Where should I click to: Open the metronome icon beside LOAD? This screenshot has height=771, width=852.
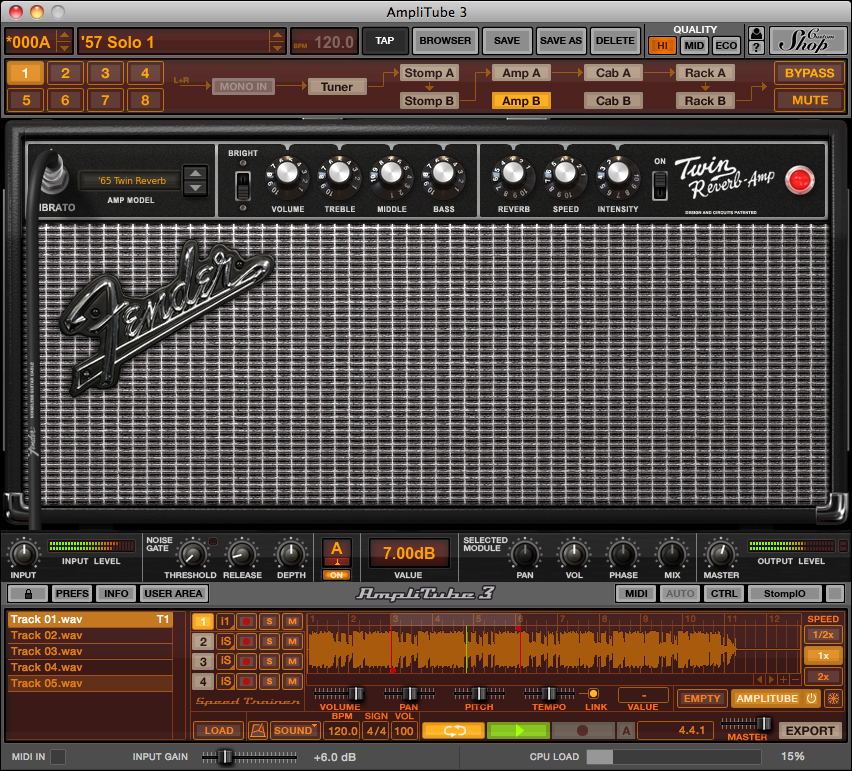coord(257,731)
